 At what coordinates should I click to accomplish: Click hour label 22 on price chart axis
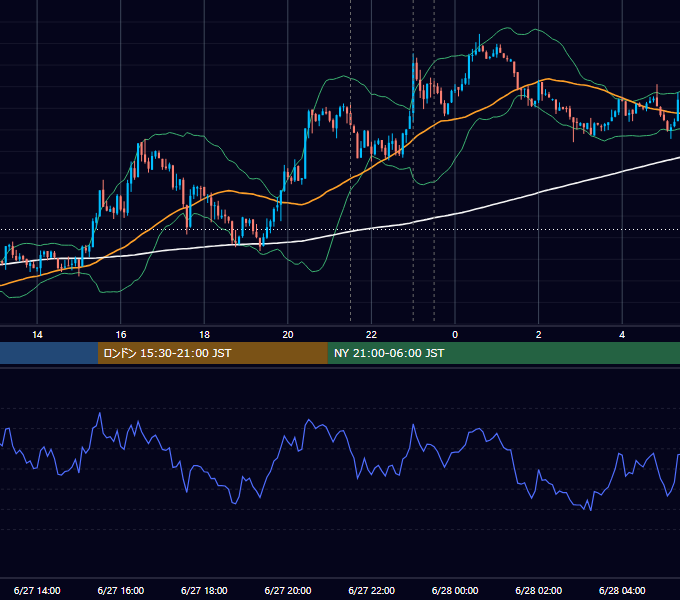click(371, 335)
